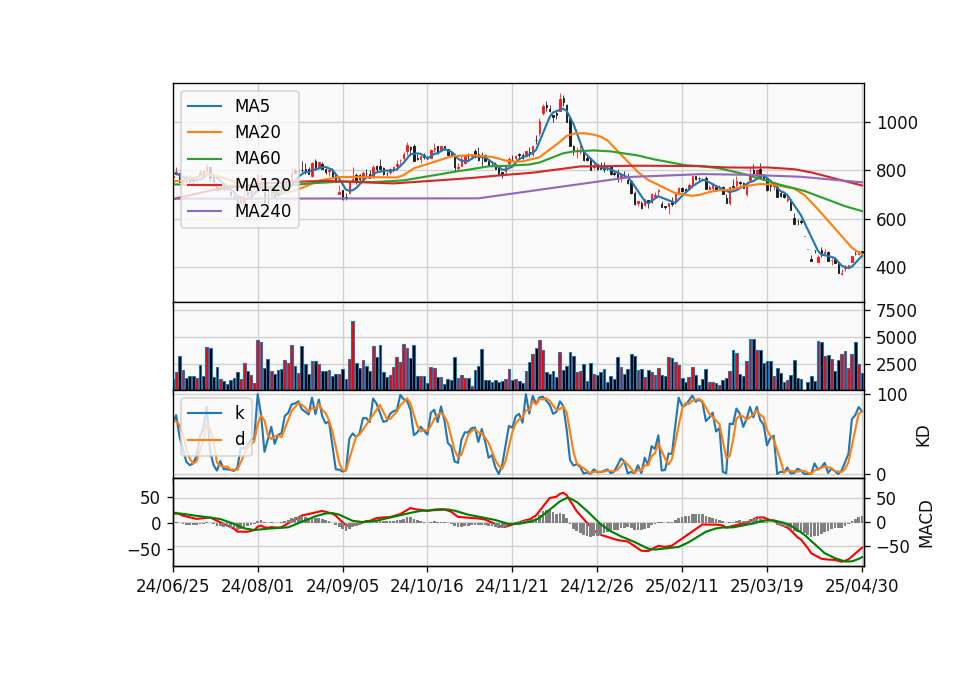
Task: Click the 24/10/16 date tick label
Action: click(427, 586)
